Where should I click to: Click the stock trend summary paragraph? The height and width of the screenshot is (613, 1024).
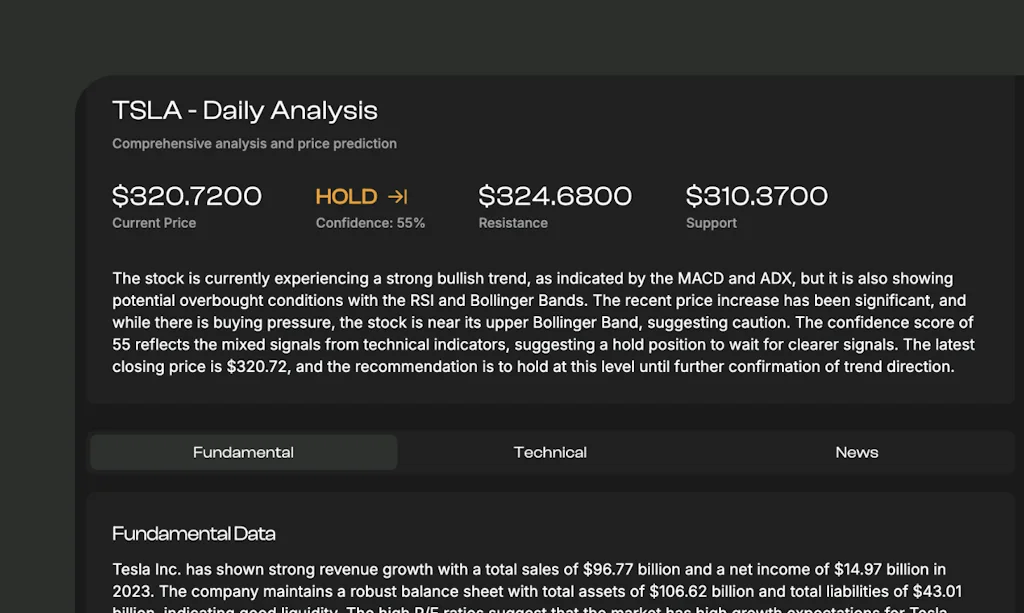[x=543, y=322]
